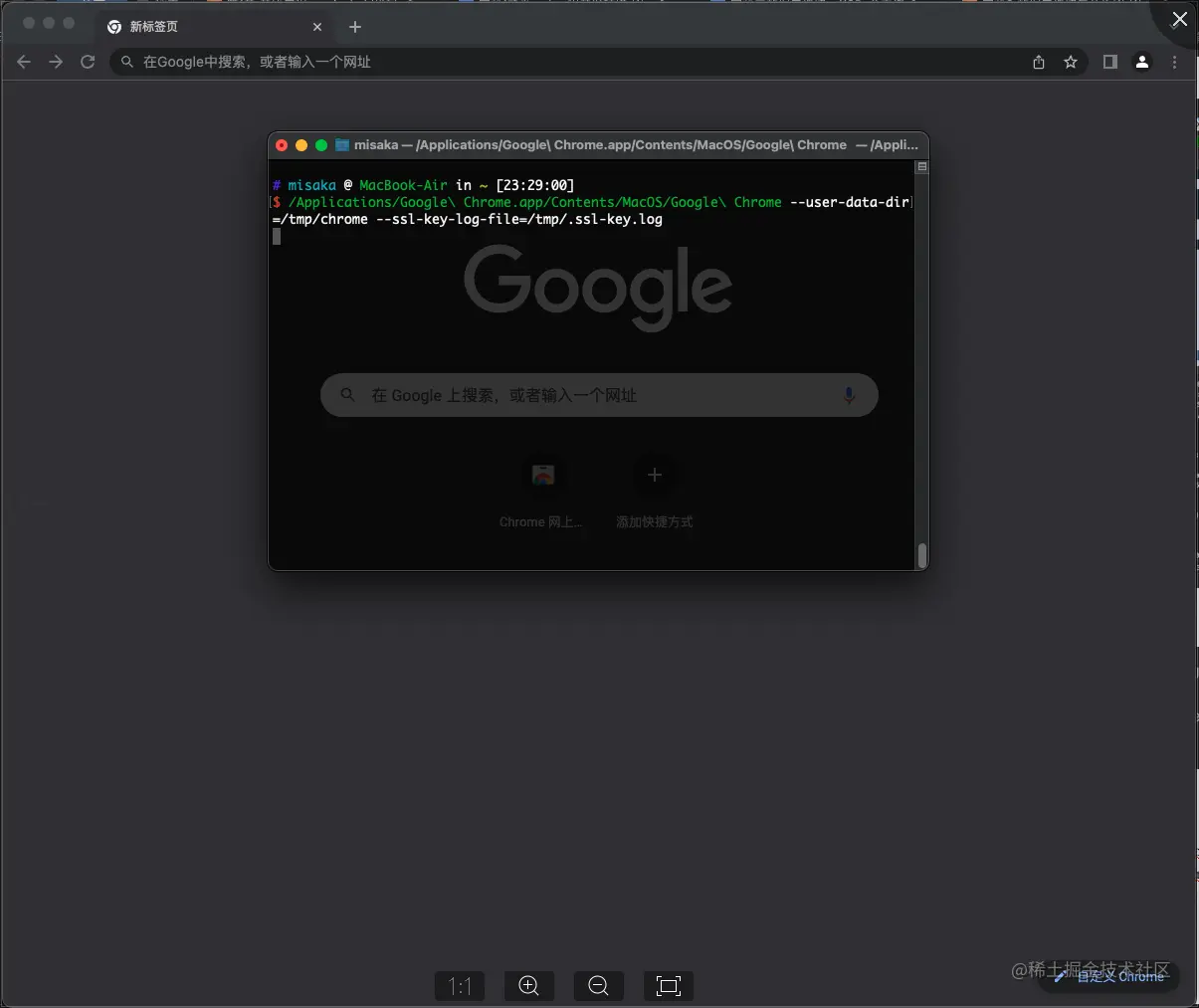1199x1008 pixels.
Task: Click the magnifier icon in Google search box
Action: point(347,395)
